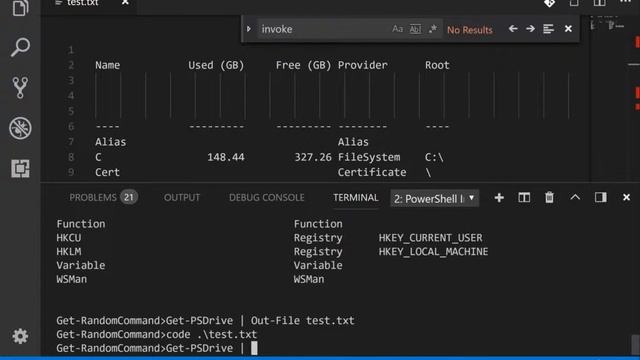Click 'No Results' text in find widget
Viewport: 640px width, 360px height.
coord(470,30)
